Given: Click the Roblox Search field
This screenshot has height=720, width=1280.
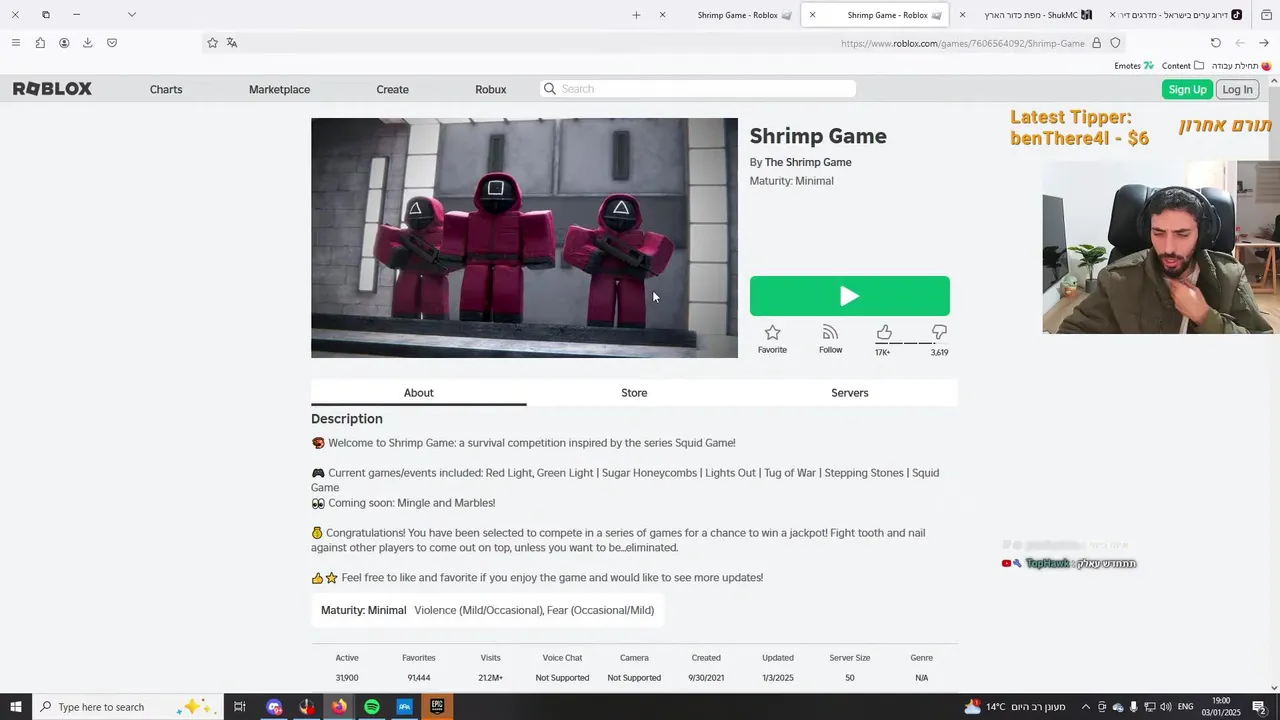Looking at the screenshot, I should [698, 89].
